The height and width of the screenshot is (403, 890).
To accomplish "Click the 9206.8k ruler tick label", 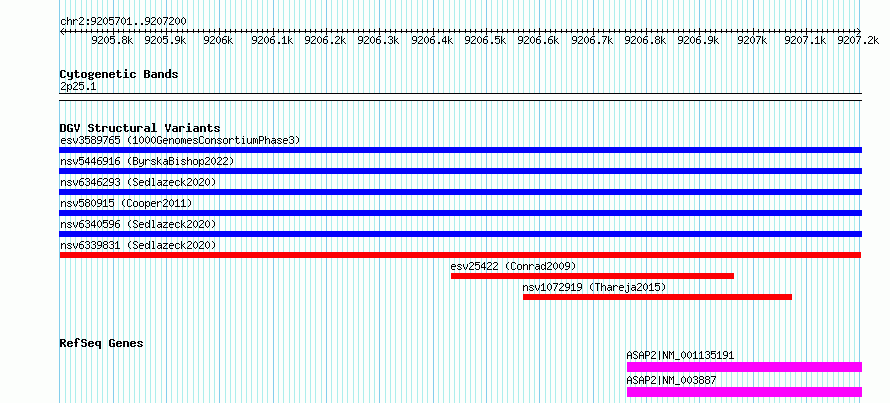I will [x=645, y=40].
